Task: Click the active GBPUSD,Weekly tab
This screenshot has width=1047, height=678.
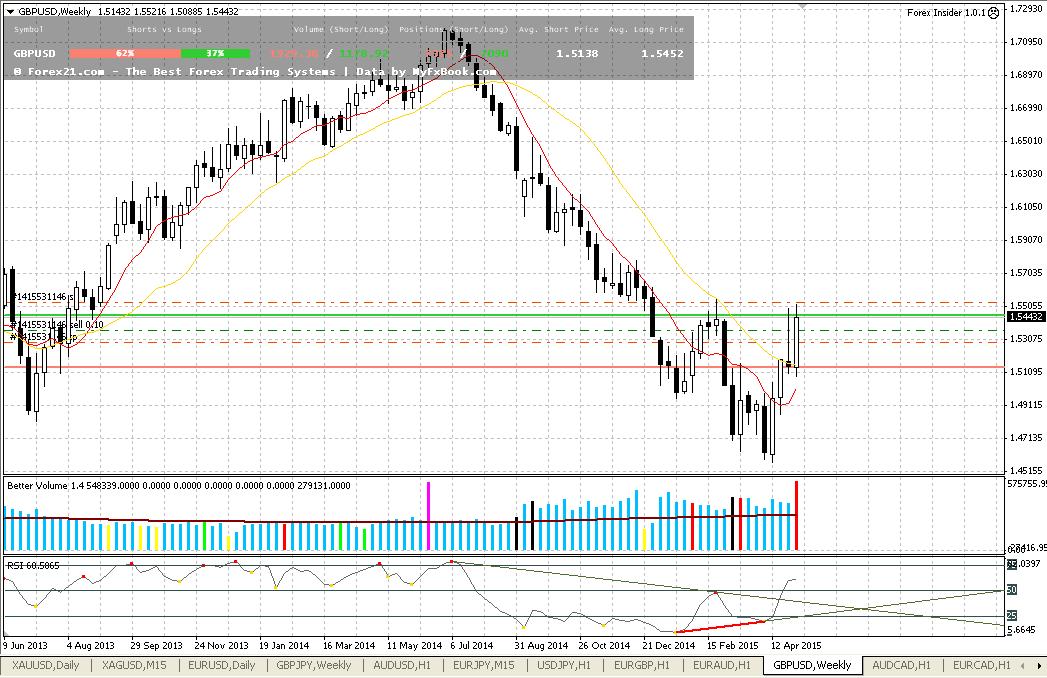Action: [x=812, y=665]
